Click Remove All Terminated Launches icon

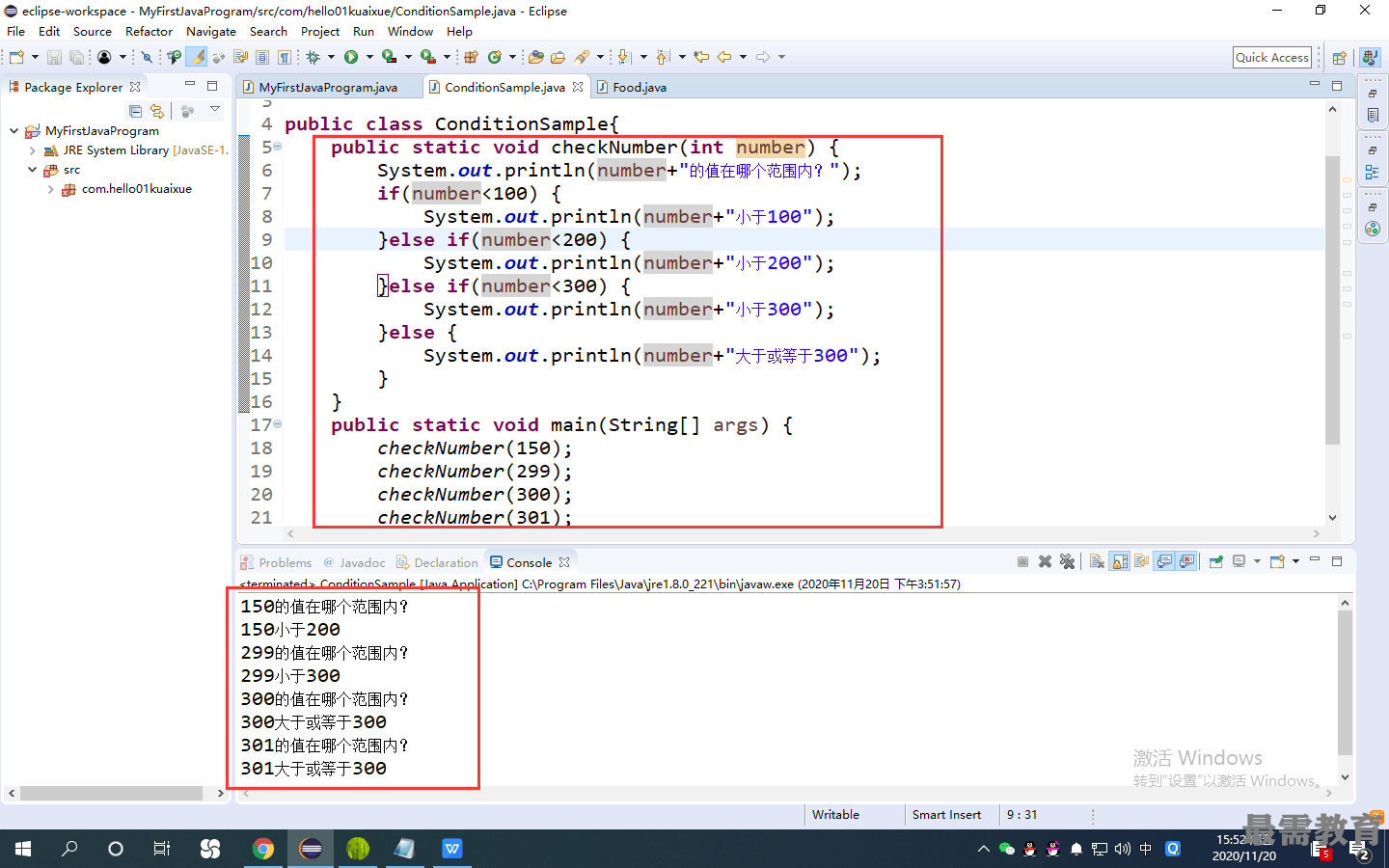click(x=1067, y=561)
